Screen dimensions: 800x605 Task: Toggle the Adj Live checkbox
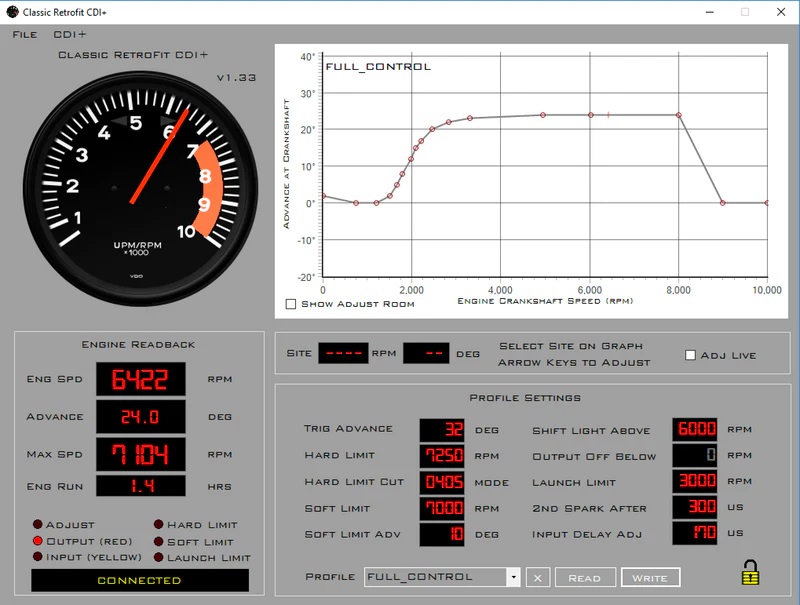691,355
